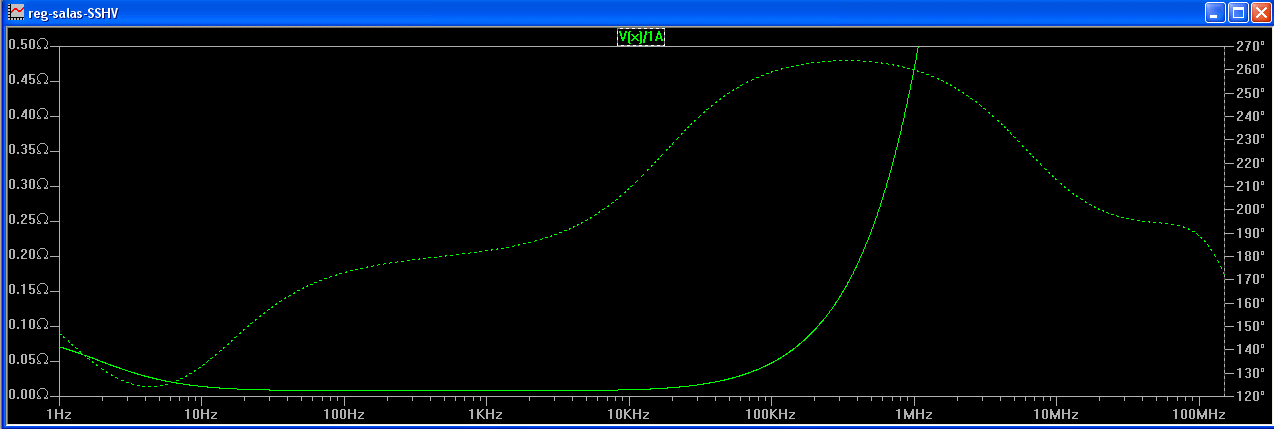Click the 240° phase axis label
This screenshot has width=1274, height=429.
click(1250, 116)
